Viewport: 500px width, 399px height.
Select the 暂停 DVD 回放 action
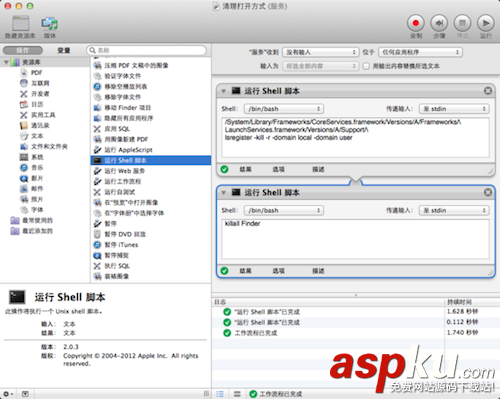151,234
